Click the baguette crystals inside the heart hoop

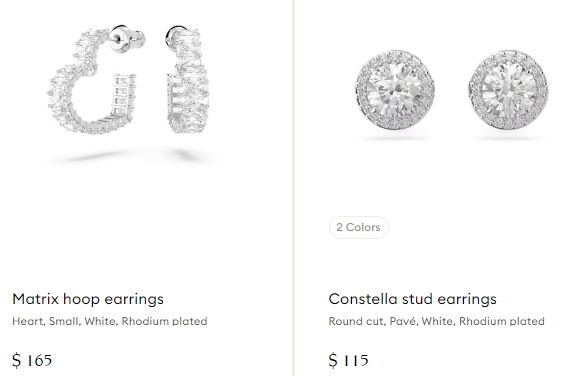(x=124, y=94)
